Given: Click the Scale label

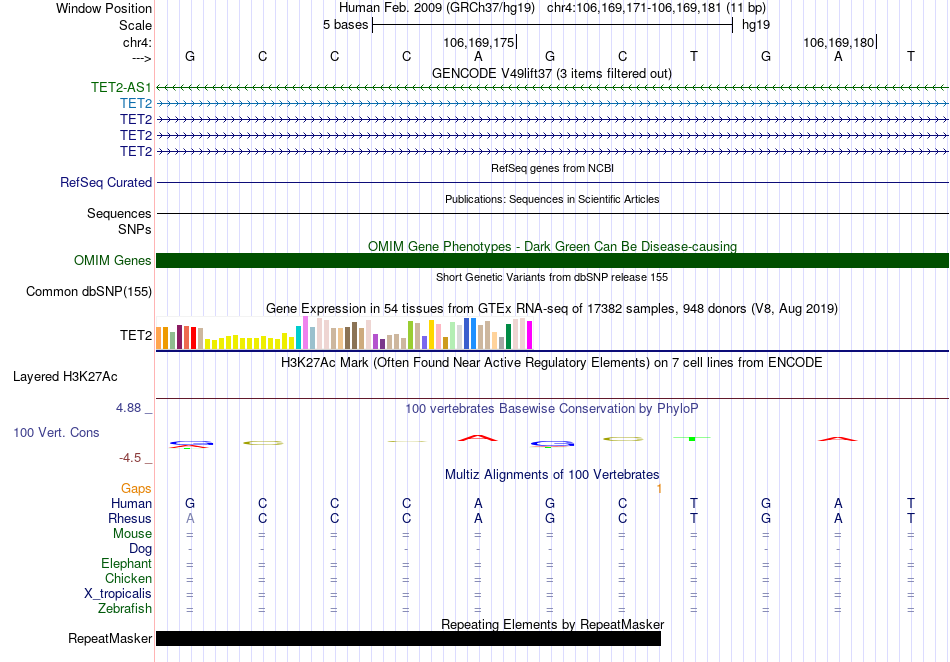Looking at the screenshot, I should [x=136, y=25].
